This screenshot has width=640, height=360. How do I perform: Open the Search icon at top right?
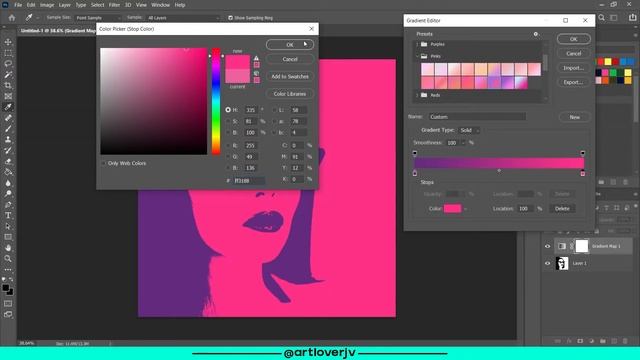tap(602, 18)
